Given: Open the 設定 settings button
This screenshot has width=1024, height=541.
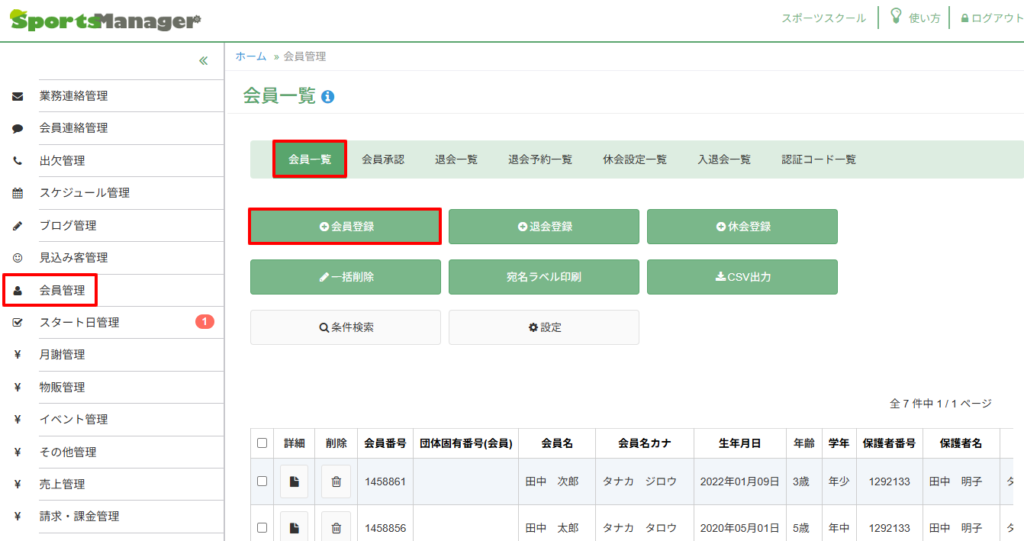Looking at the screenshot, I should pos(544,327).
